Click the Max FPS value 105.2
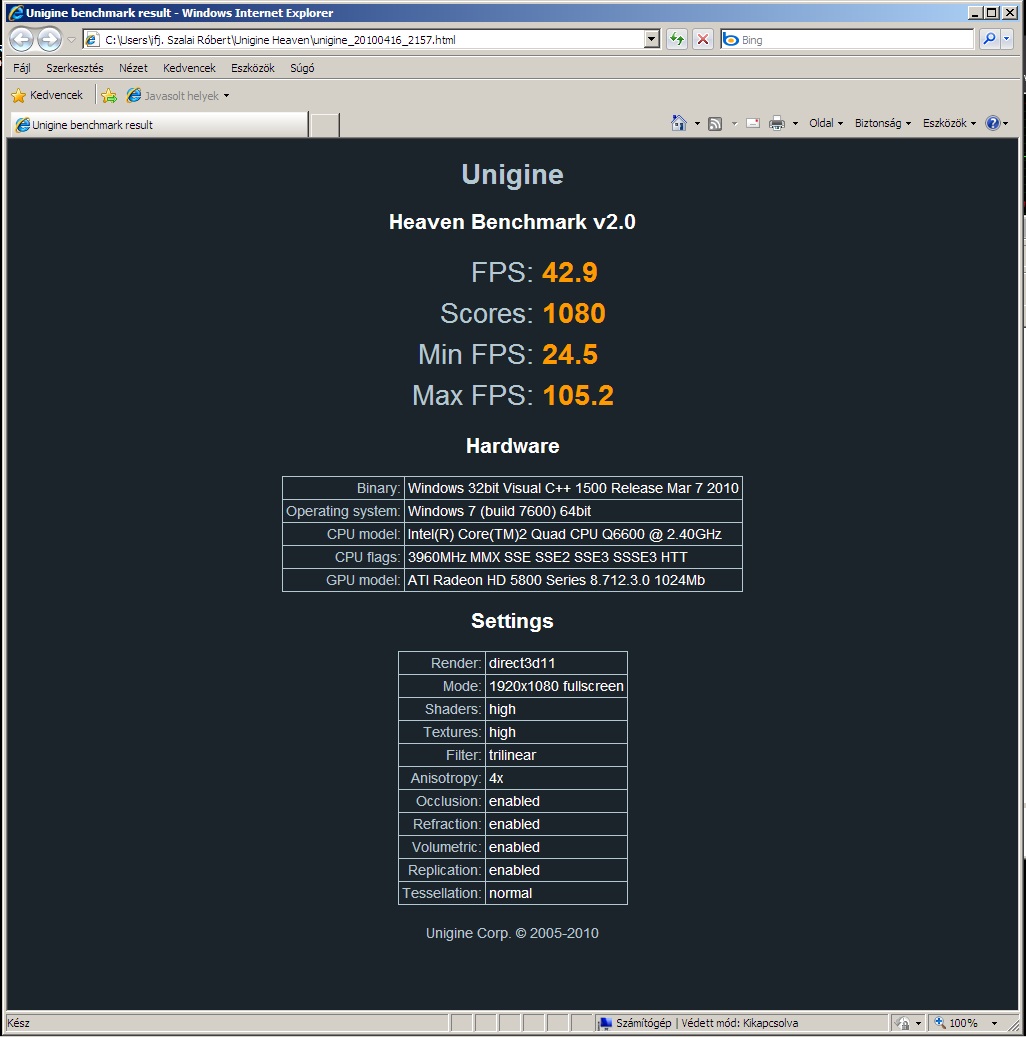The height and width of the screenshot is (1038, 1026). click(578, 395)
